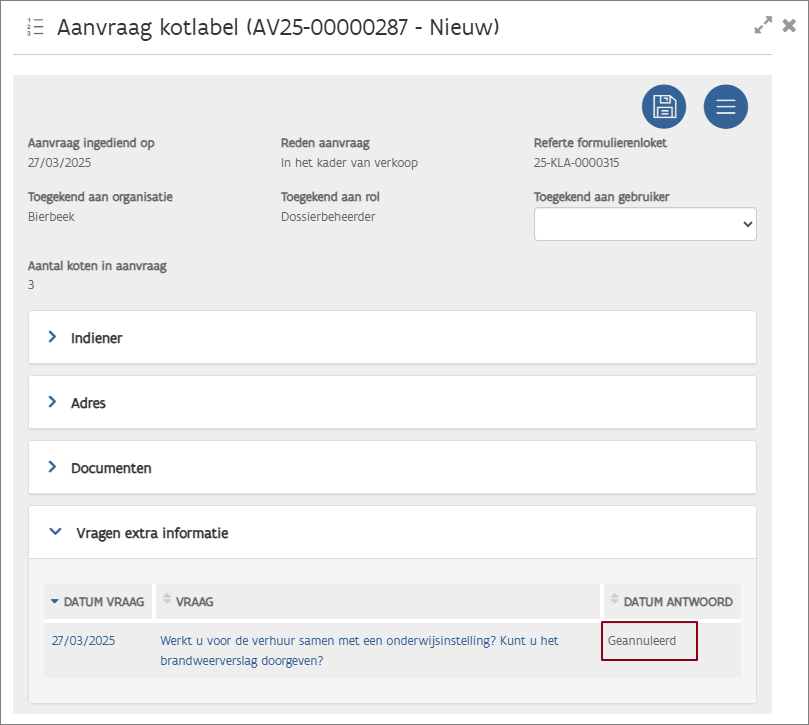The height and width of the screenshot is (725, 809).
Task: Expand the dialog to full screen
Action: [763, 26]
